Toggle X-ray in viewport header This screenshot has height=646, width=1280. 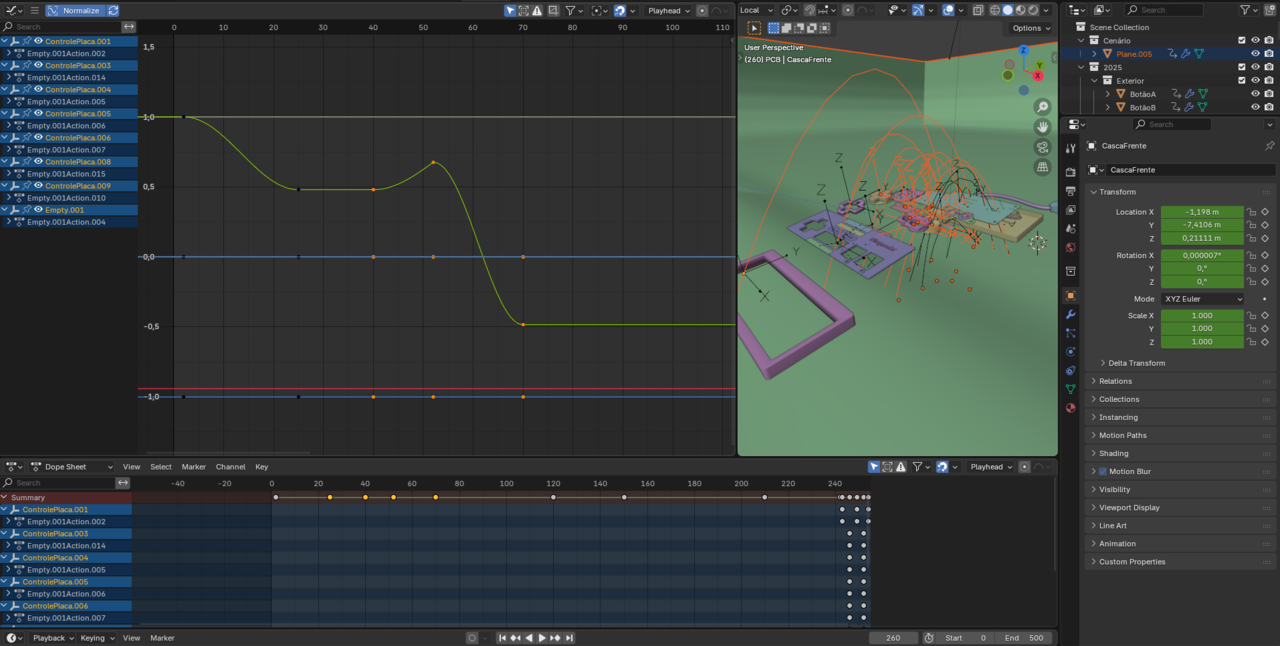click(x=977, y=10)
